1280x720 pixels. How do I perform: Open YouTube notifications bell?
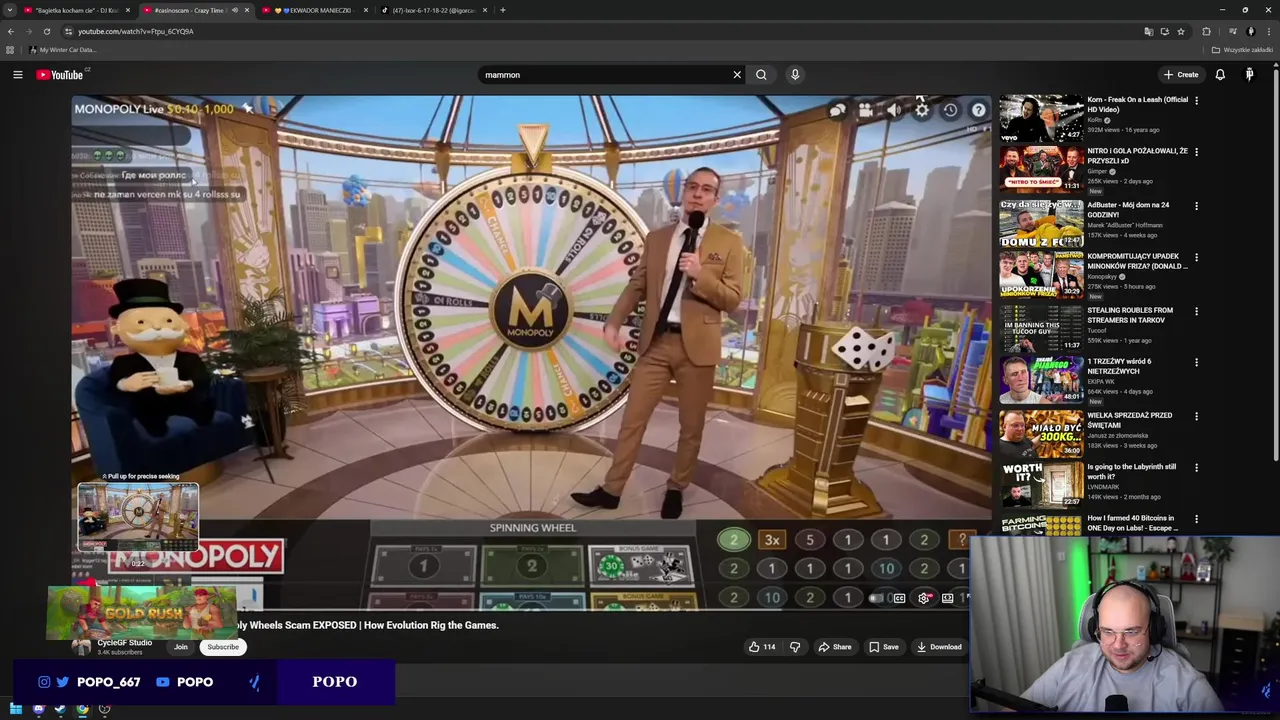(1220, 75)
